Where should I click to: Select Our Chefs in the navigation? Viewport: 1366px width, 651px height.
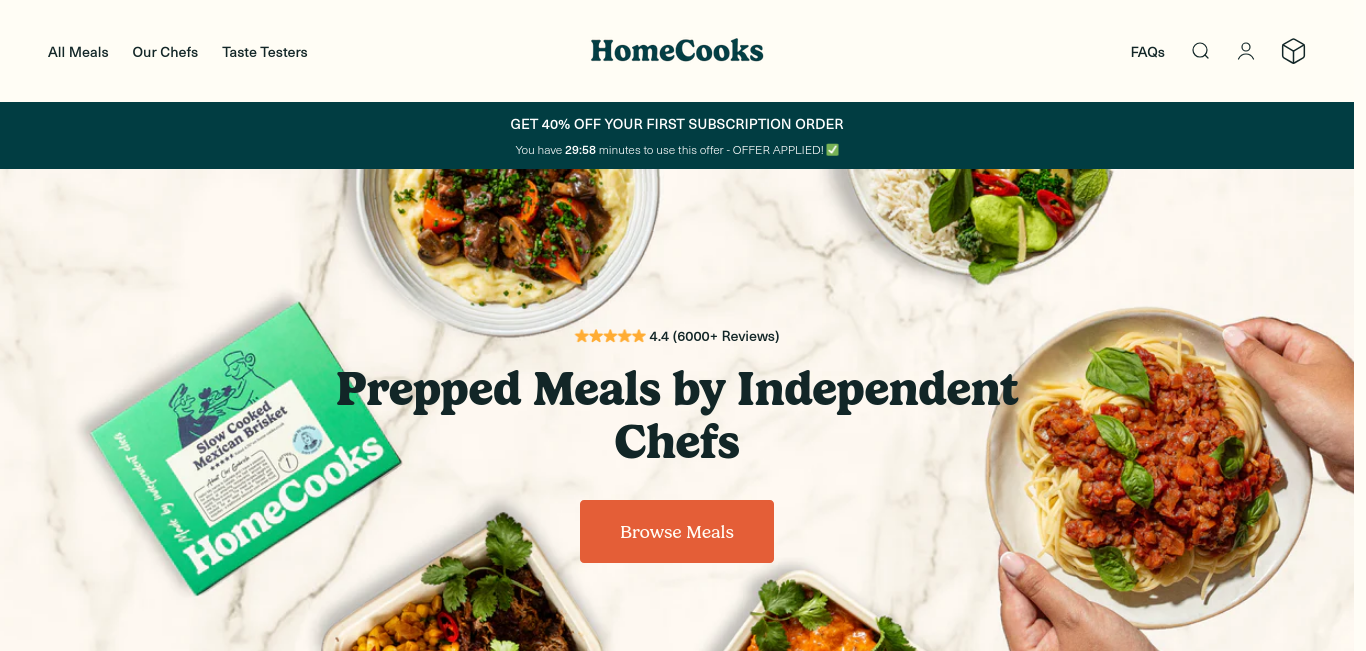click(165, 52)
